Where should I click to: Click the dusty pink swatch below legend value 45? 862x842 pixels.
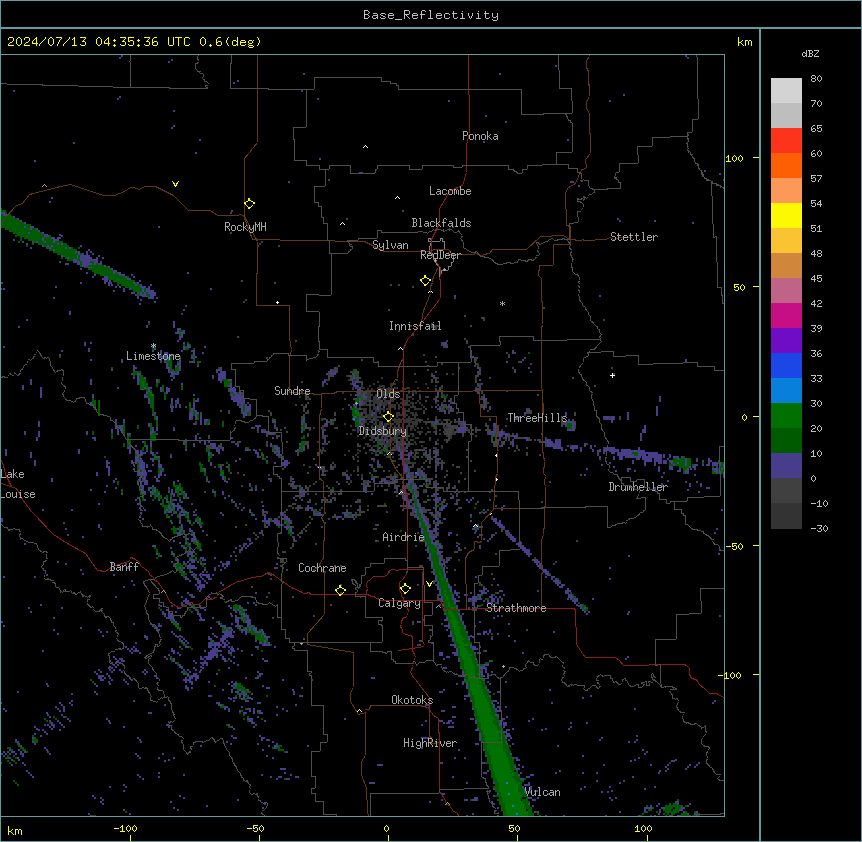[x=786, y=290]
